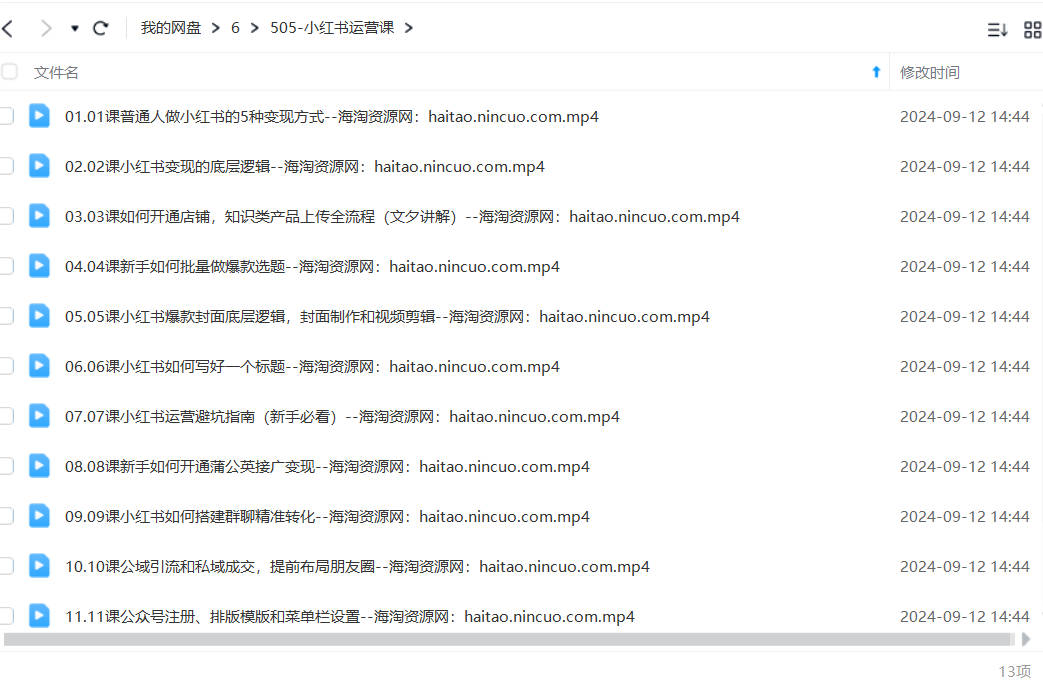Image resolution: width=1043 pixels, height=685 pixels.
Task: Select file name 05.05课小红书爆款封面底层逻辑
Action: (x=387, y=316)
